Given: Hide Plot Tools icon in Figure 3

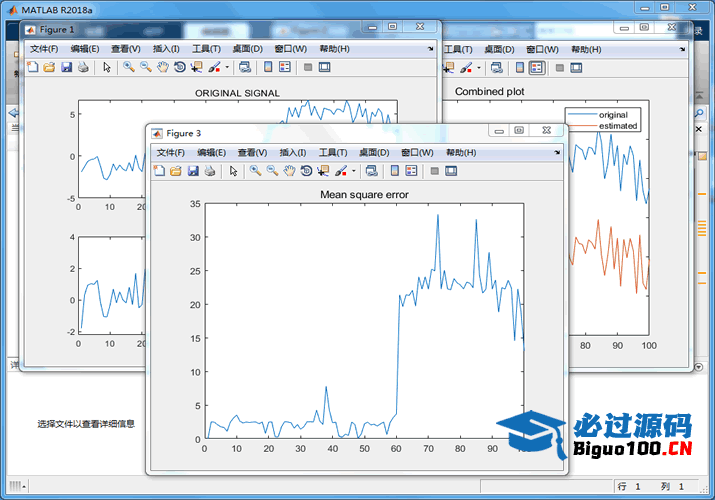Looking at the screenshot, I should click(x=435, y=171).
